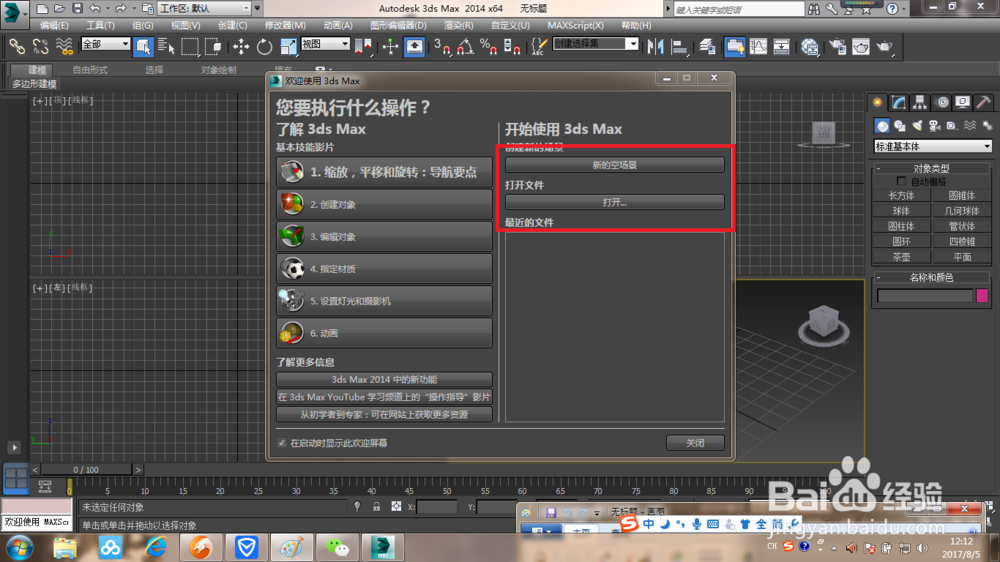Open the 修改器(M) menu

point(285,26)
